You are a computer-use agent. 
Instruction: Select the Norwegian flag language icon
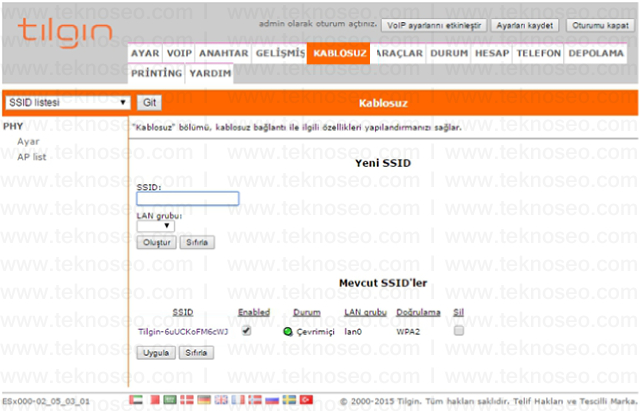(255, 400)
